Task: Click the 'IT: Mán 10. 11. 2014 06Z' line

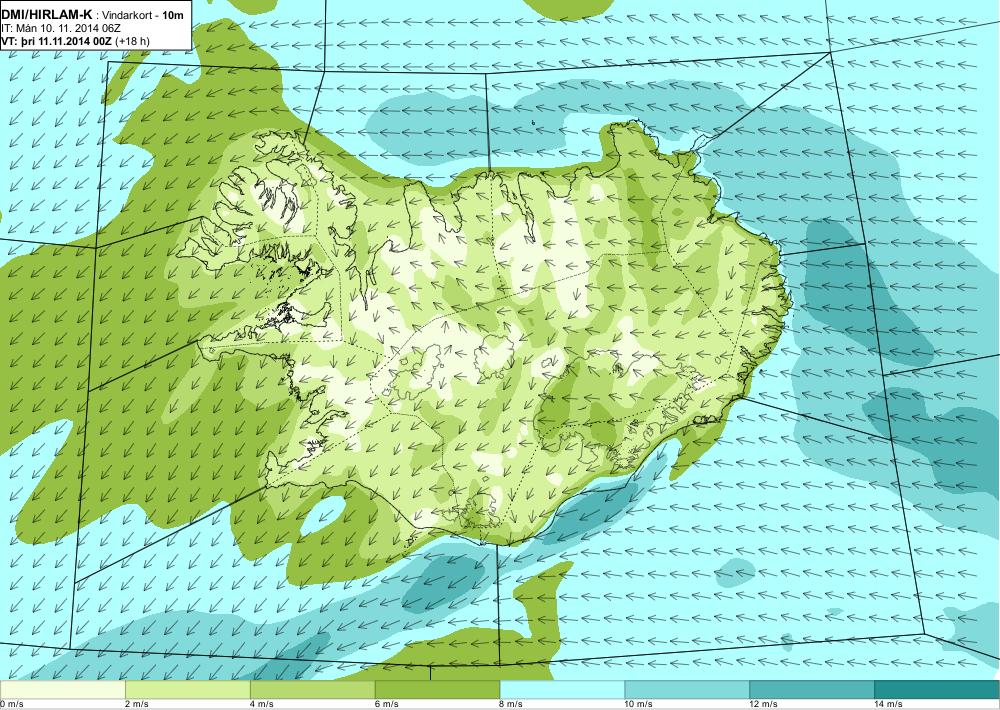Action: [x=61, y=29]
